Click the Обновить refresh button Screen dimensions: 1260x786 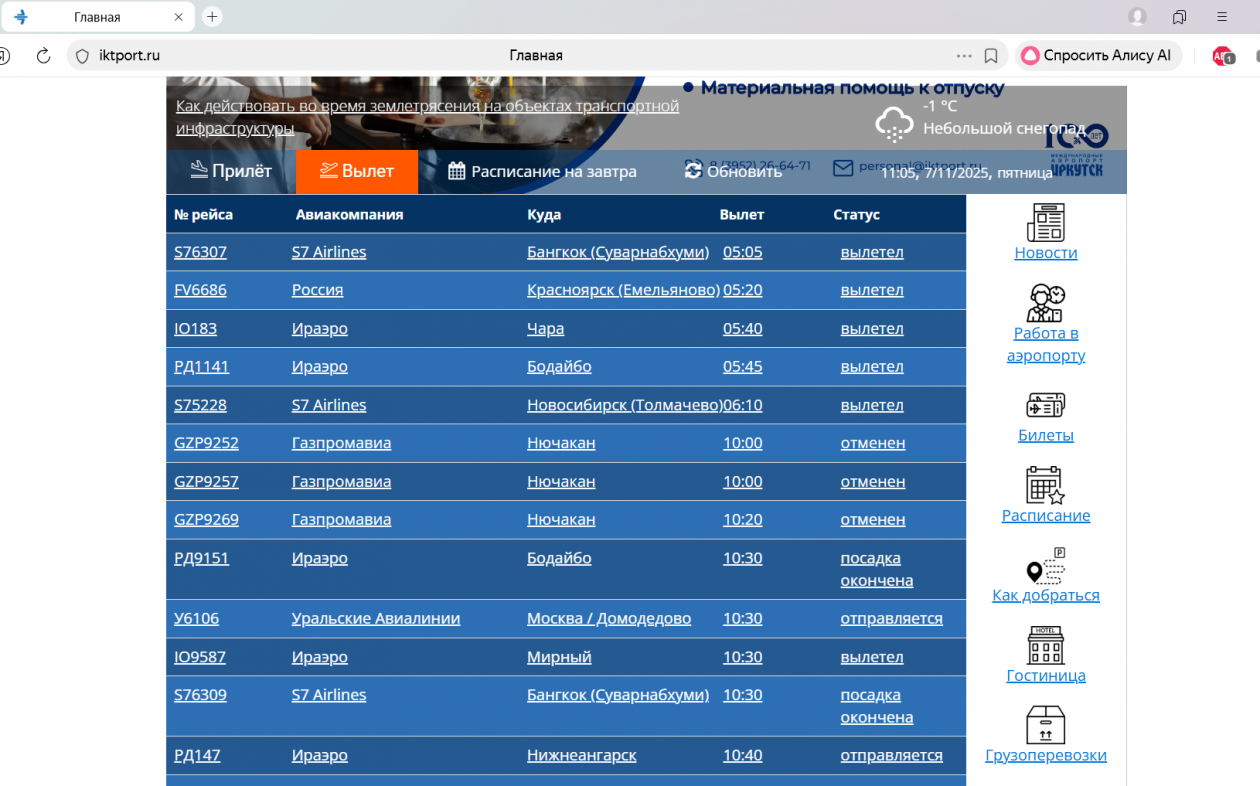pyautogui.click(x=733, y=171)
